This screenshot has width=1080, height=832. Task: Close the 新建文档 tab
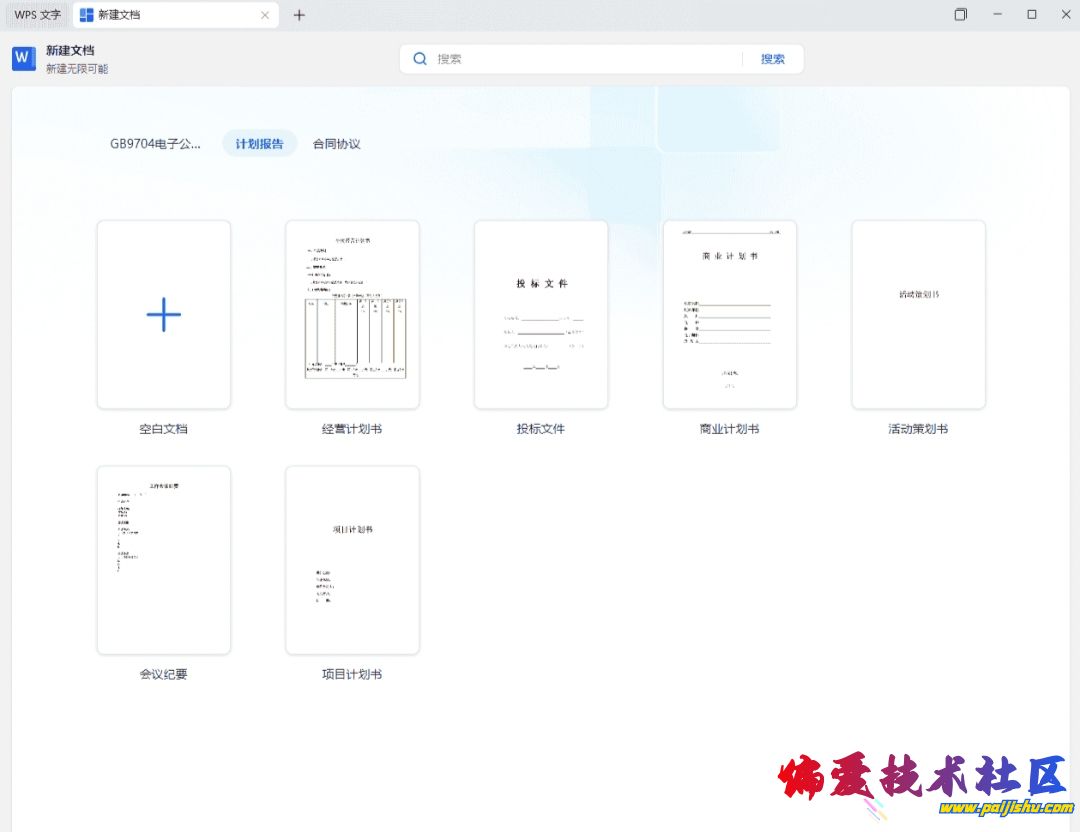[265, 15]
